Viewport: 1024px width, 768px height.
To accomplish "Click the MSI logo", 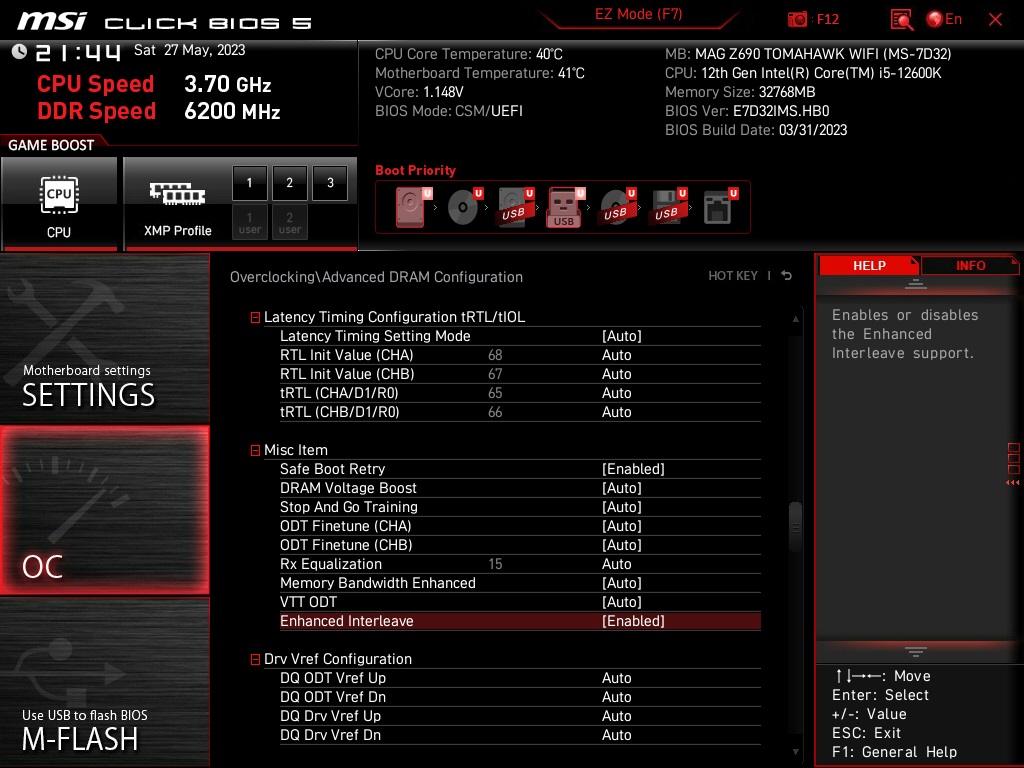I will (52, 21).
